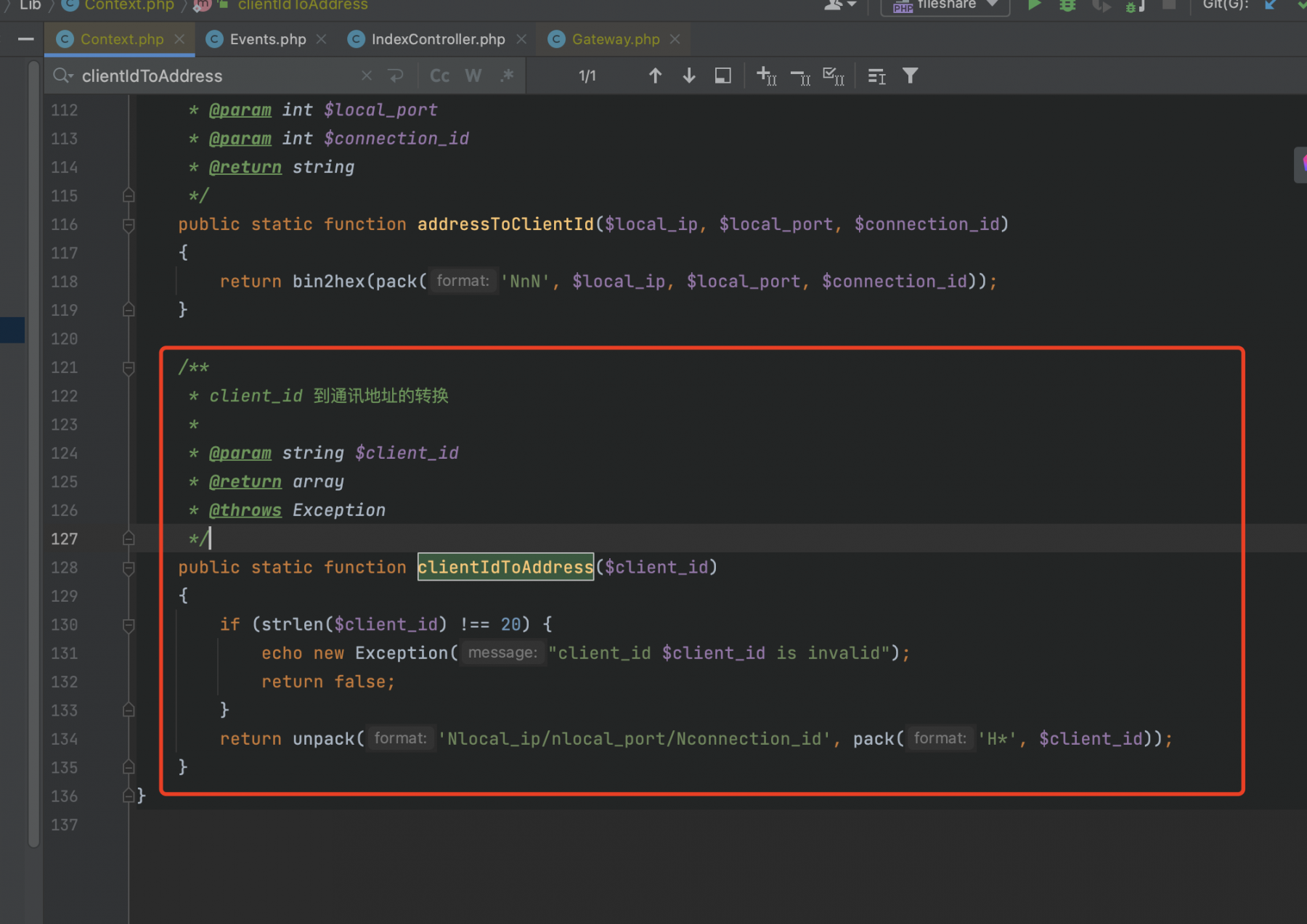Open the search filter funnel icon

pyautogui.click(x=910, y=75)
